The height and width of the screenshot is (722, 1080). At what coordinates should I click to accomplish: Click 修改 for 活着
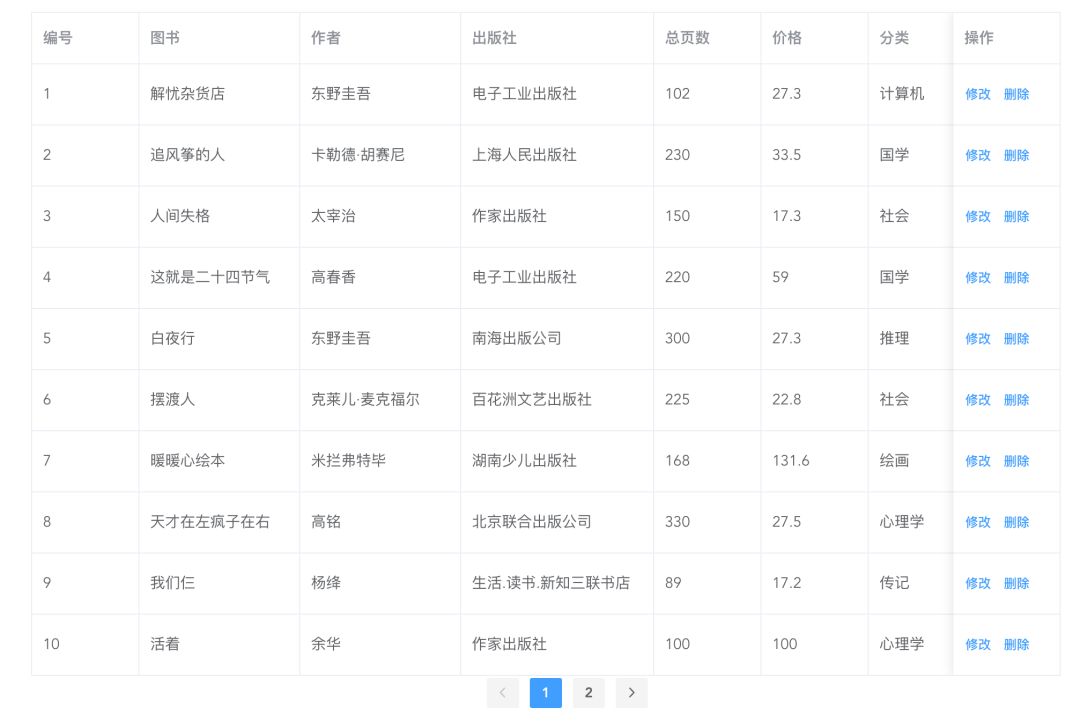[977, 645]
